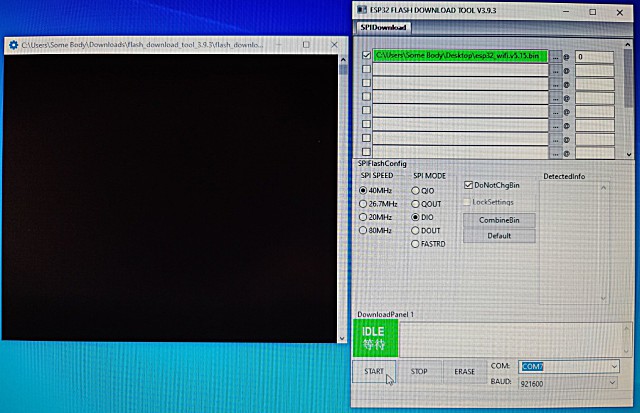
Task: Open the COM port dropdown
Action: tap(614, 366)
